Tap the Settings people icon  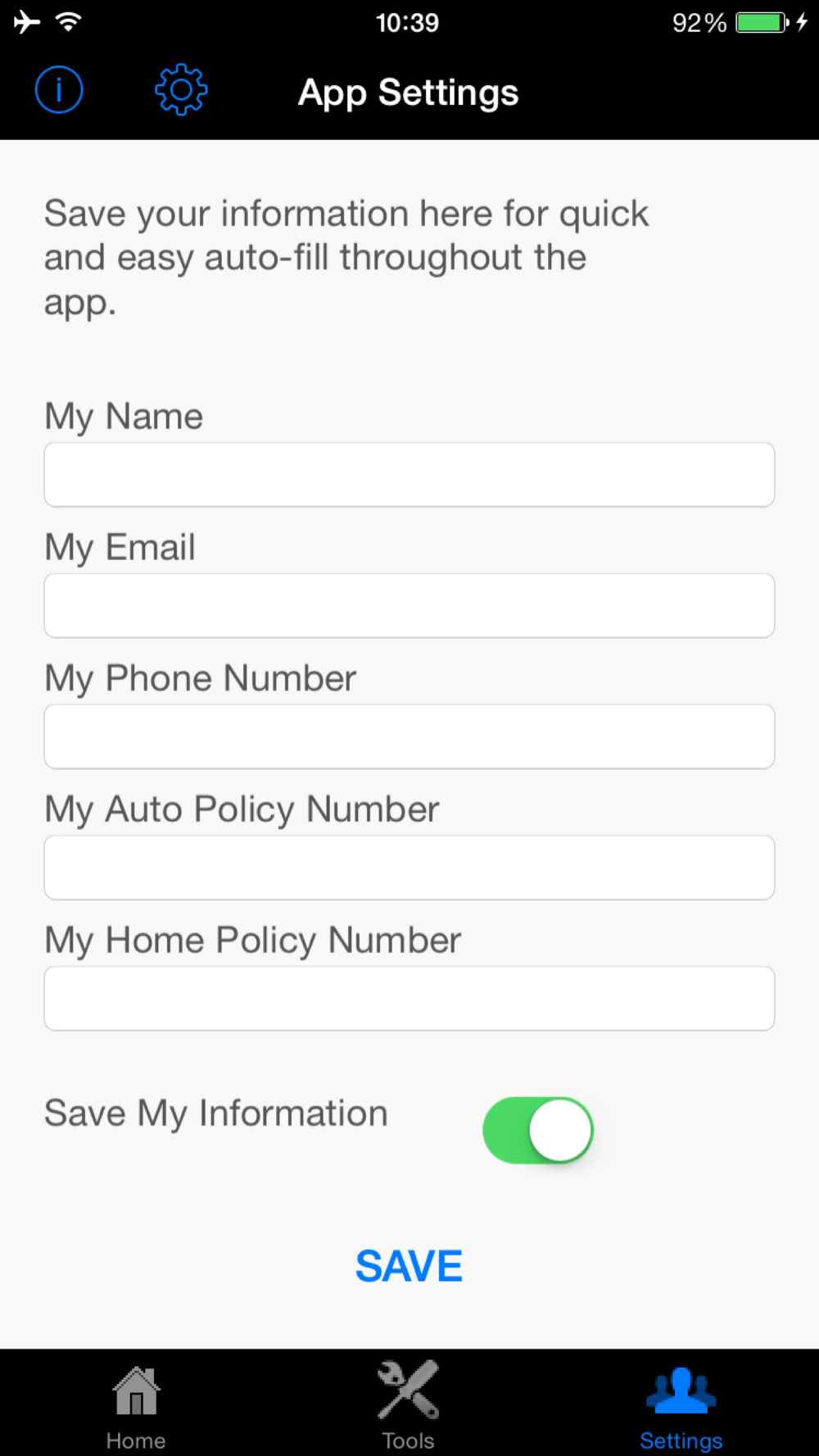[681, 1390]
